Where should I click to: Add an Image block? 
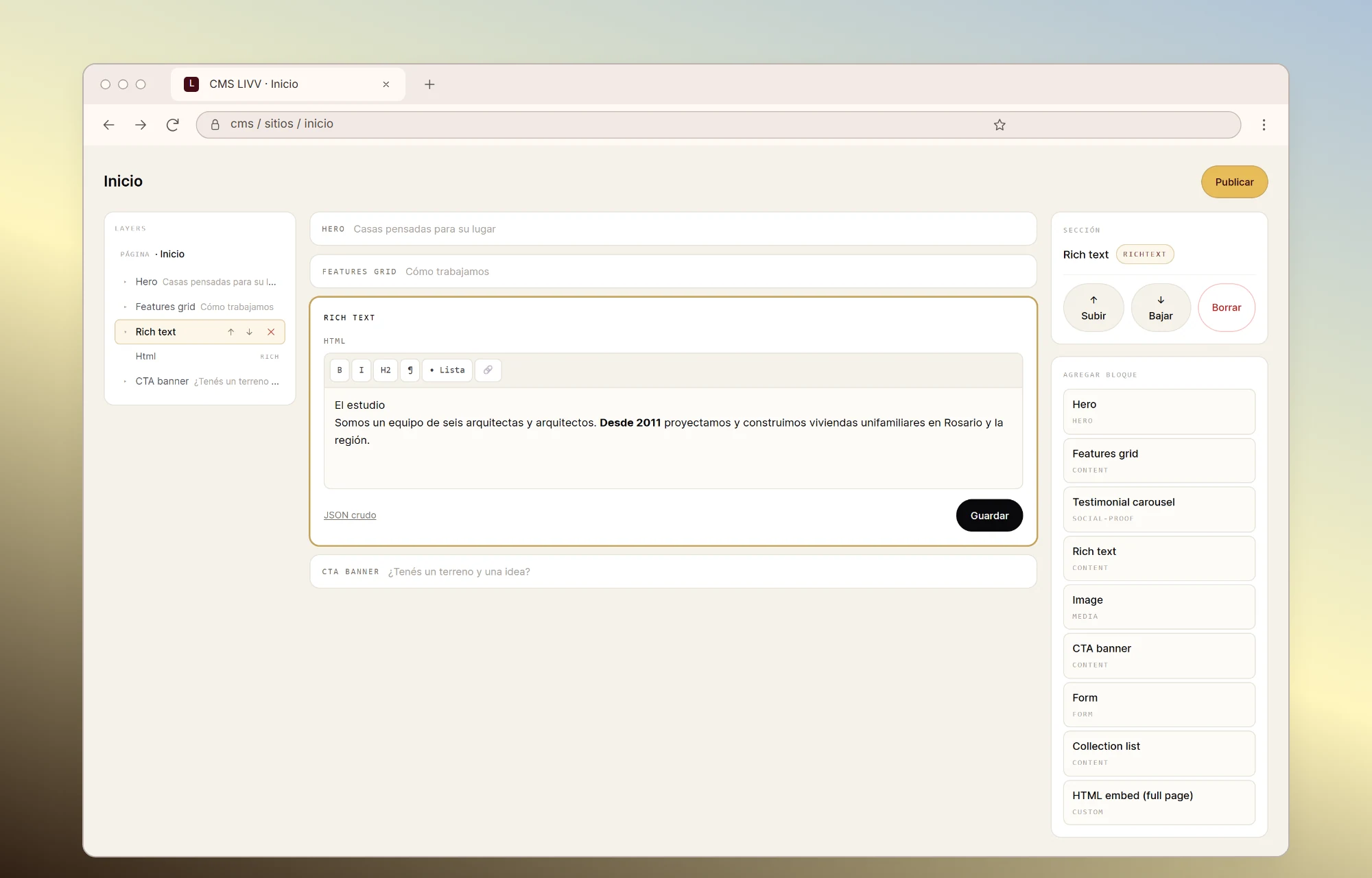[1159, 607]
